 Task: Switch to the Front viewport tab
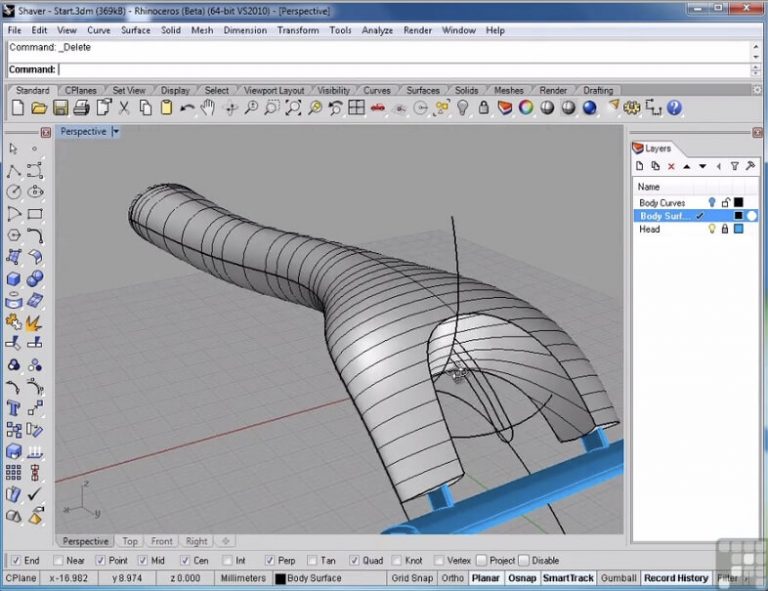click(162, 541)
